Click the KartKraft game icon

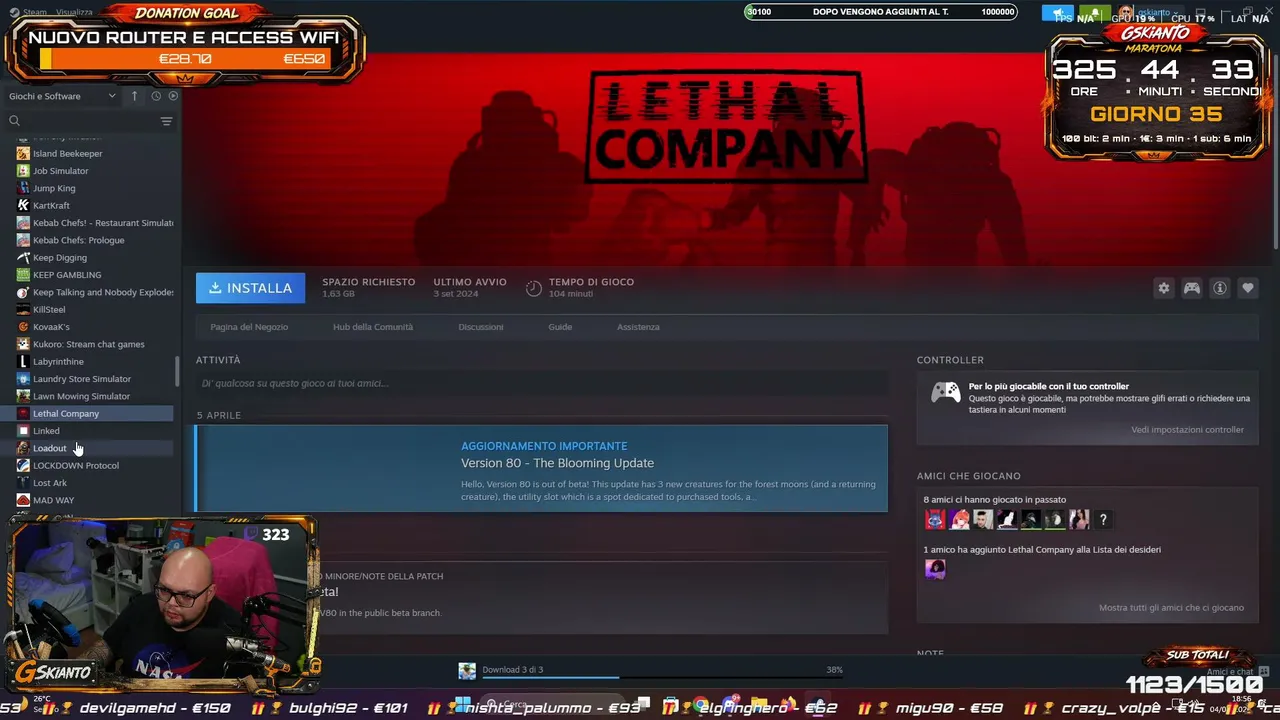23,206
